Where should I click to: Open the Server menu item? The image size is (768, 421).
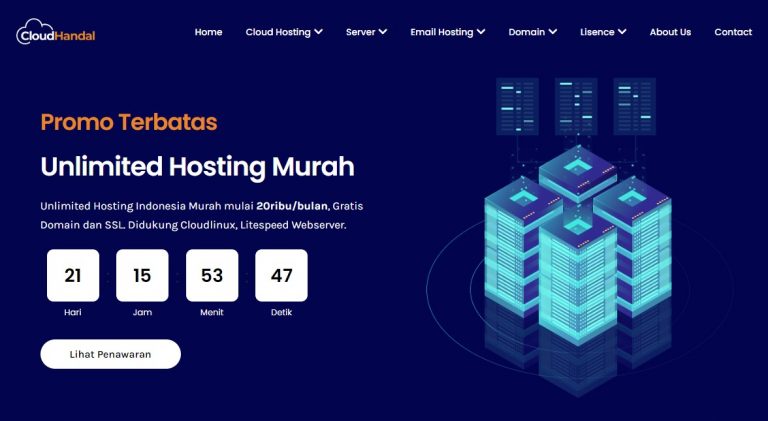(x=360, y=32)
